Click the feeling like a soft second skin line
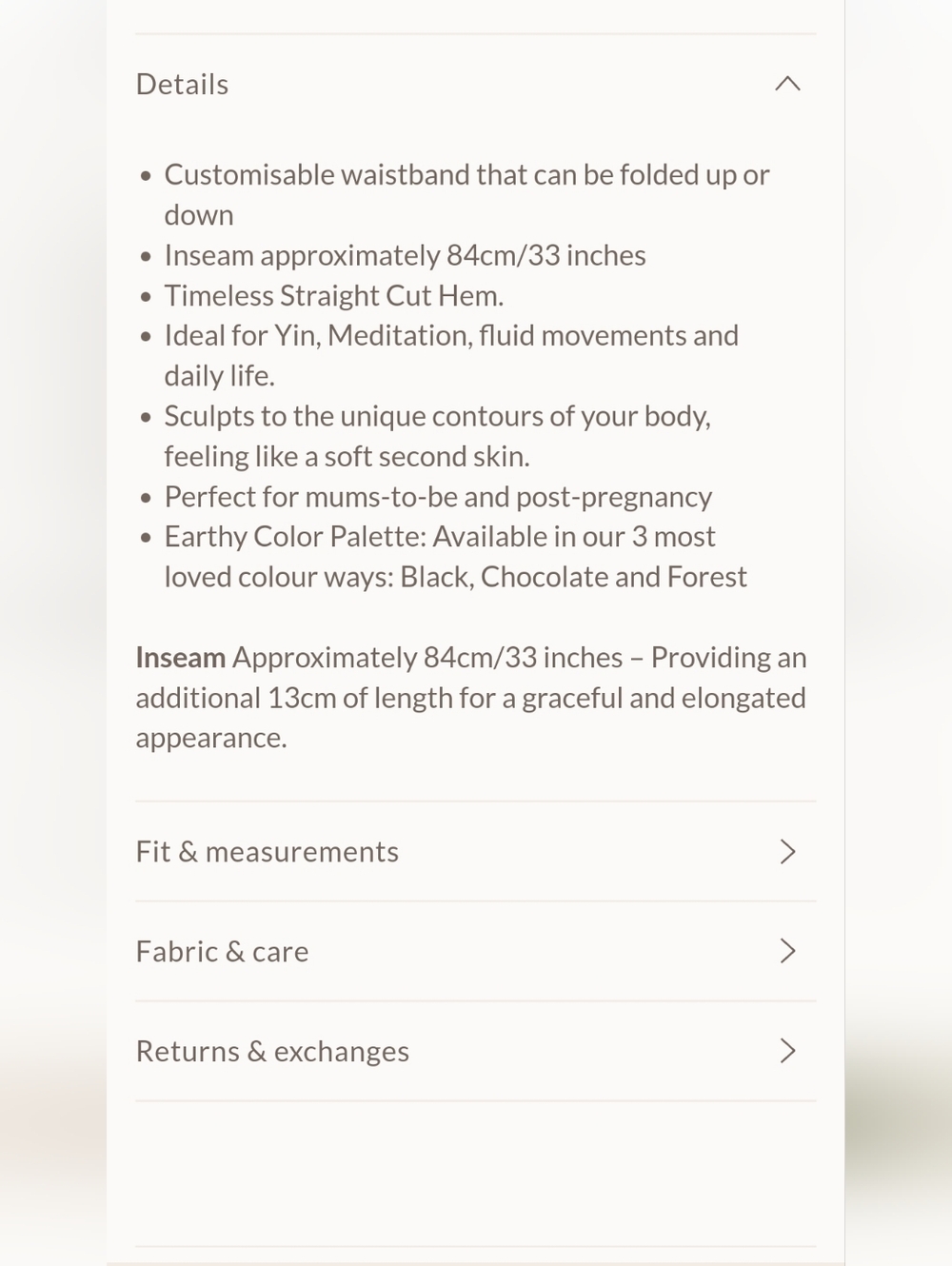Screen dimensions: 952x1266 [347, 457]
